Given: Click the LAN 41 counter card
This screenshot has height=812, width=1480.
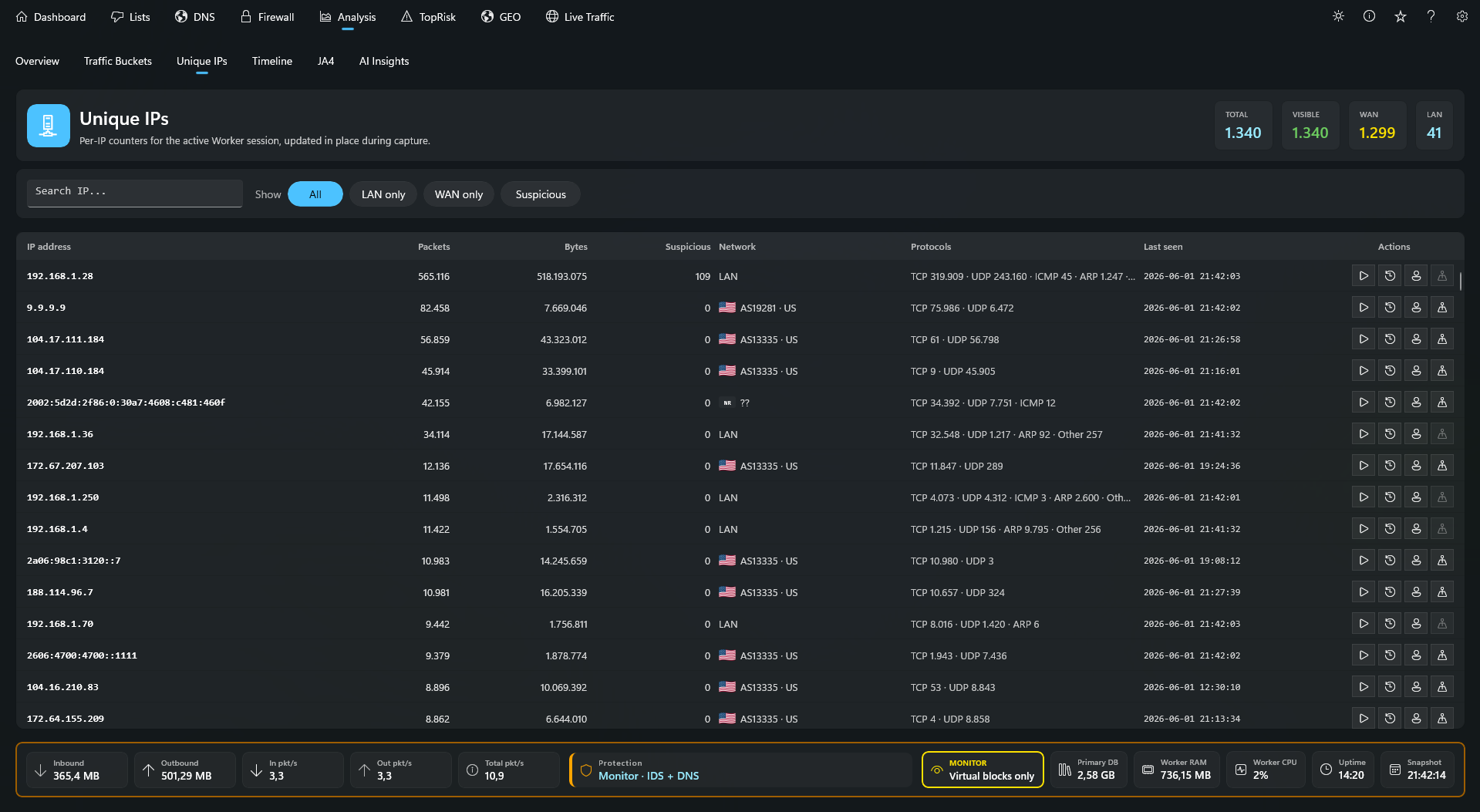Looking at the screenshot, I should click(x=1434, y=125).
